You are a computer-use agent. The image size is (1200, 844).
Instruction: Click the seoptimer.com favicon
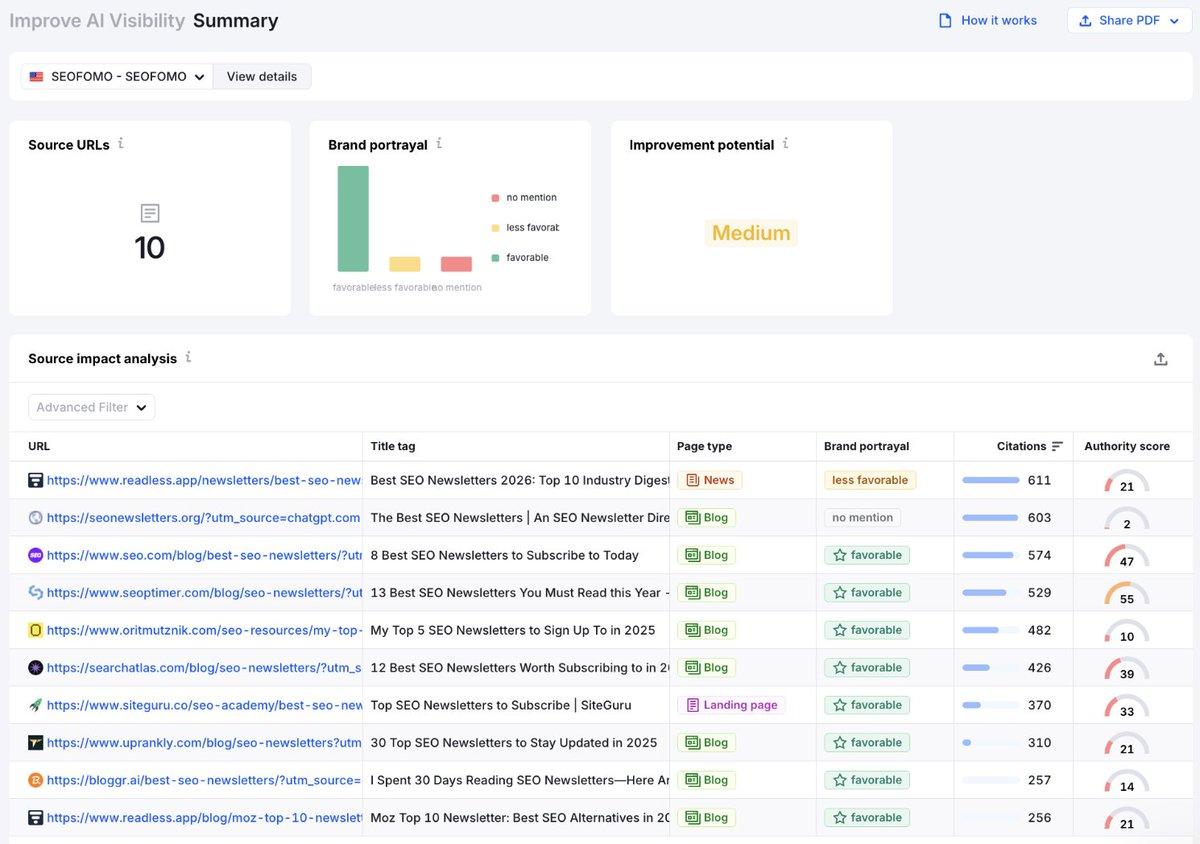click(x=35, y=592)
